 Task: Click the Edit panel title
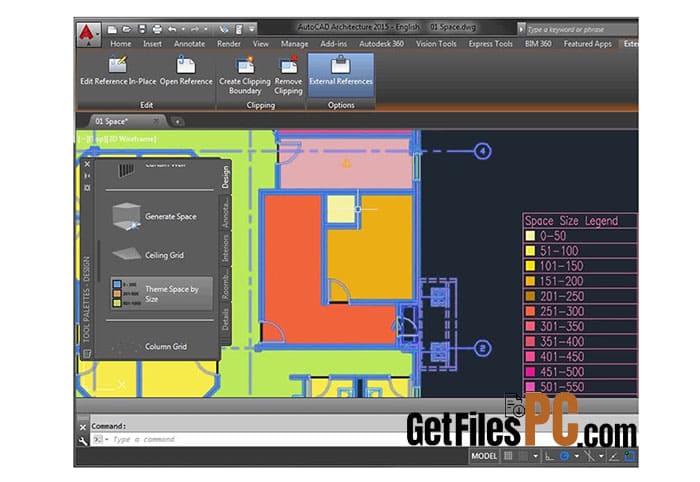click(146, 105)
